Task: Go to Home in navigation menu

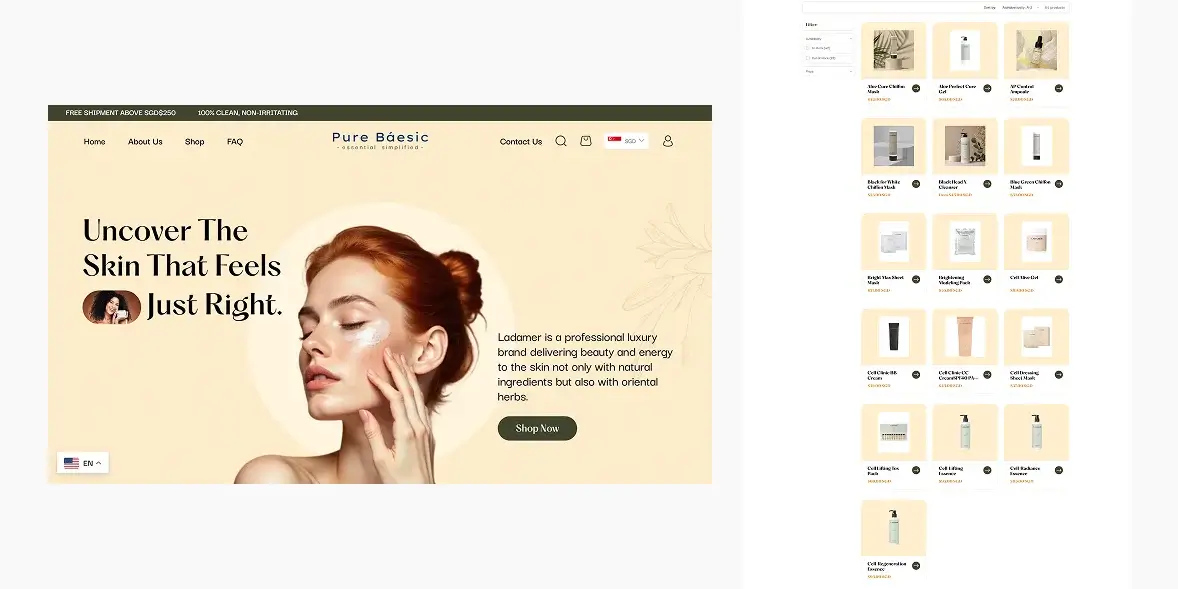Action: [x=94, y=141]
